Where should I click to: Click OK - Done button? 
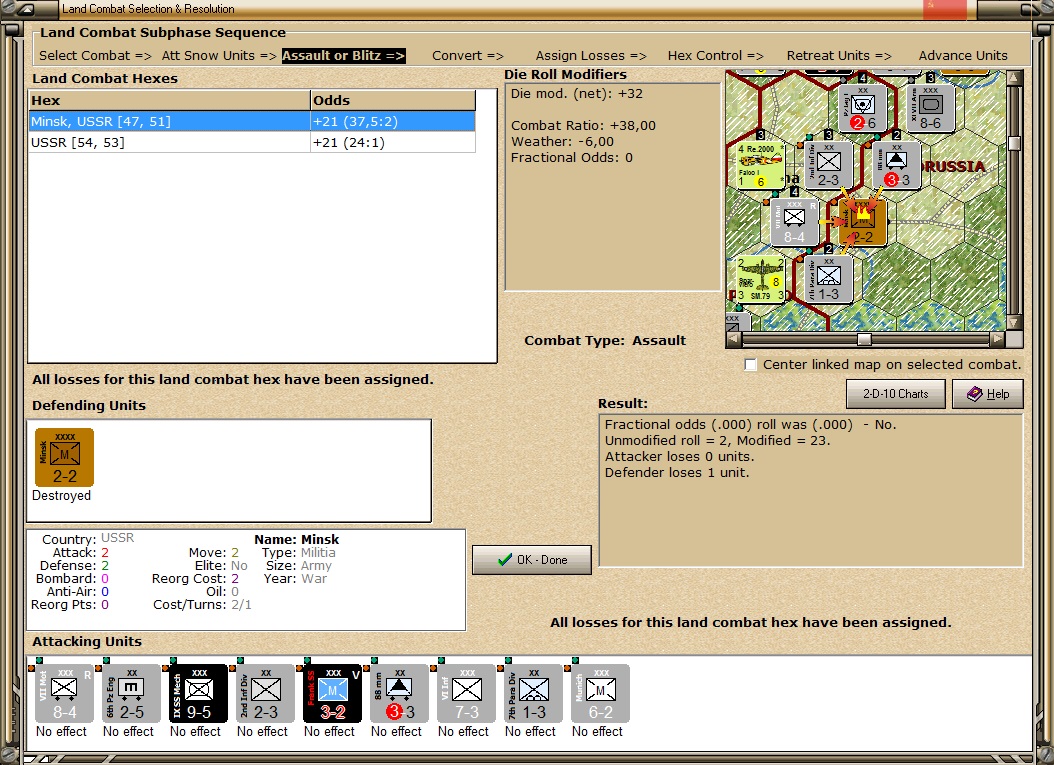click(x=532, y=560)
